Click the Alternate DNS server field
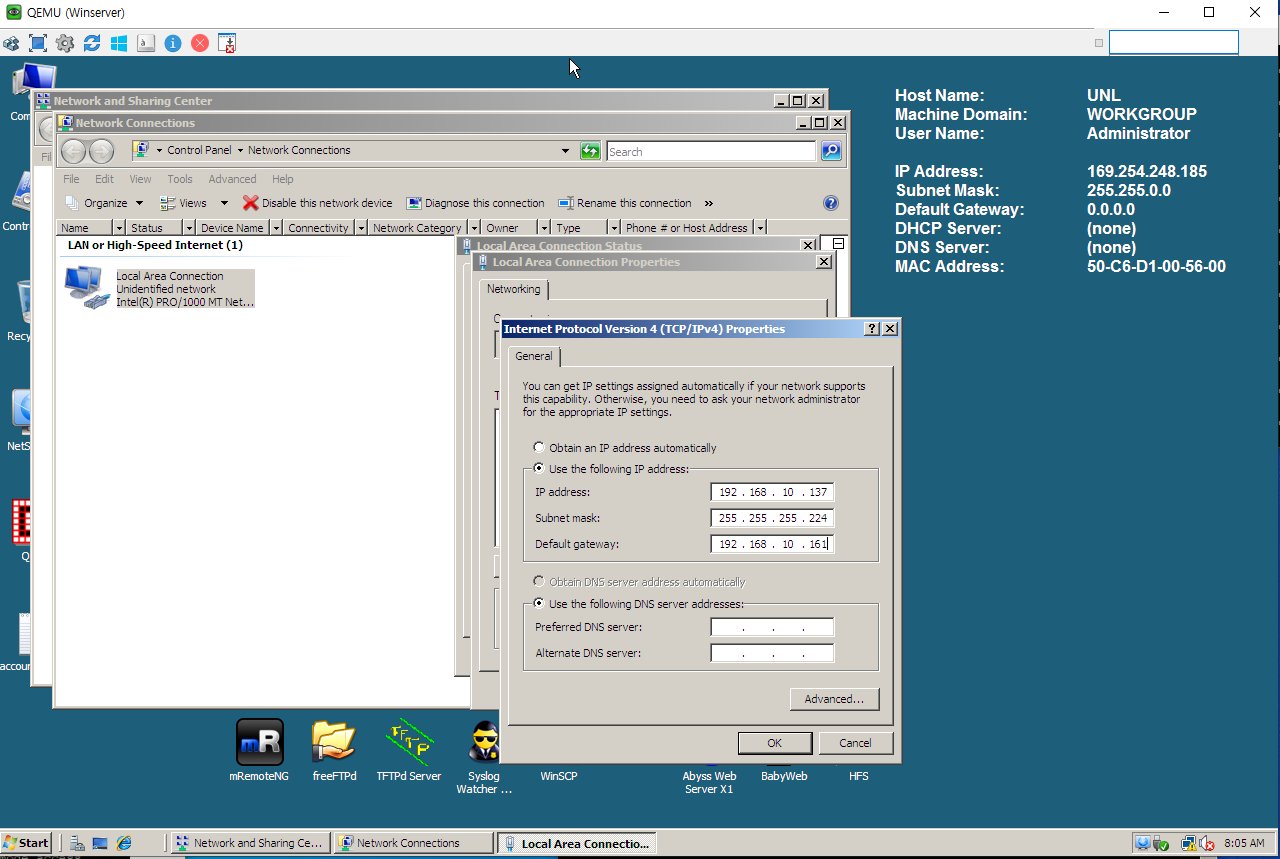This screenshot has width=1280, height=859. point(772,653)
